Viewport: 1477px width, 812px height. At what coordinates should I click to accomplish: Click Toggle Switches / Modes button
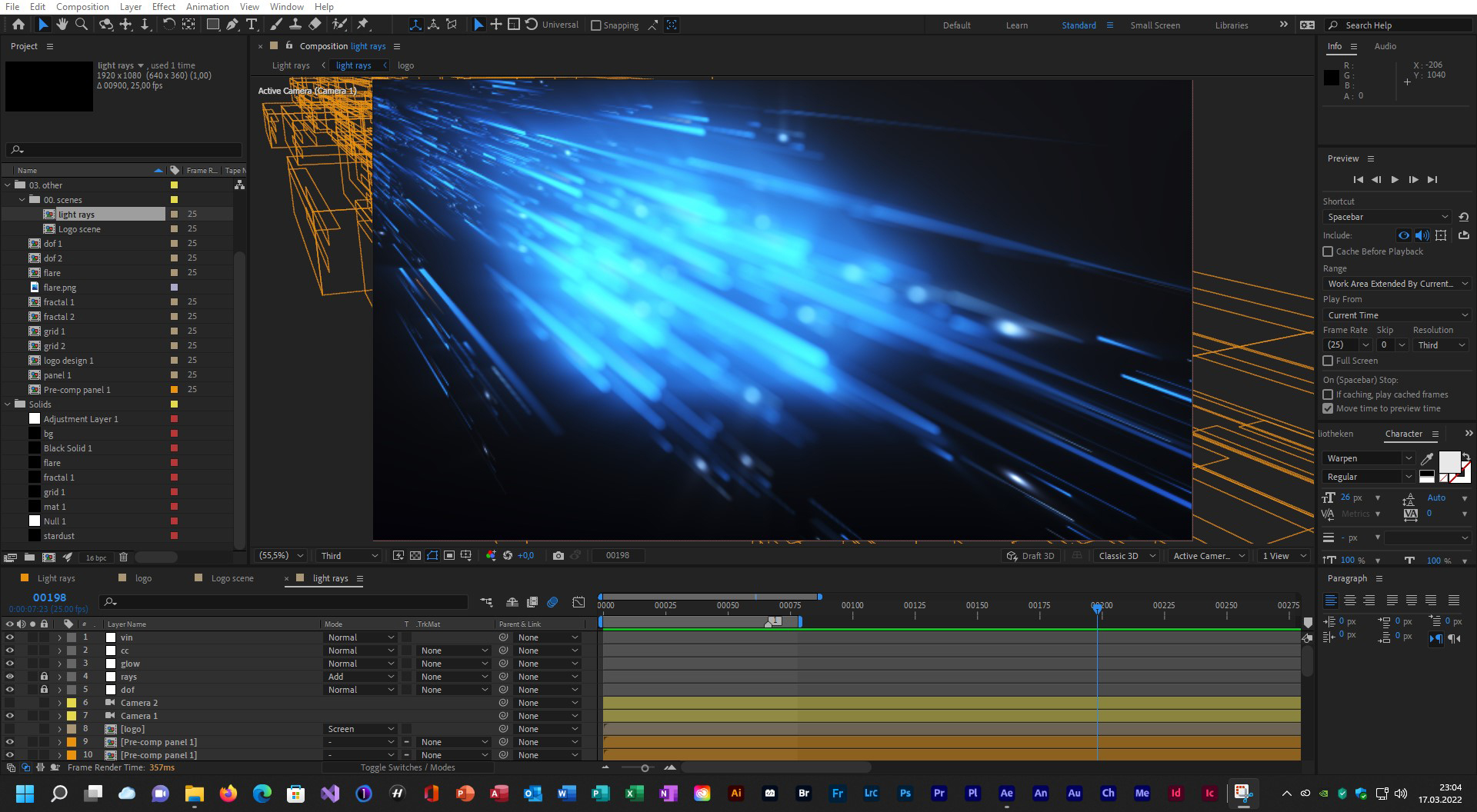pos(408,767)
